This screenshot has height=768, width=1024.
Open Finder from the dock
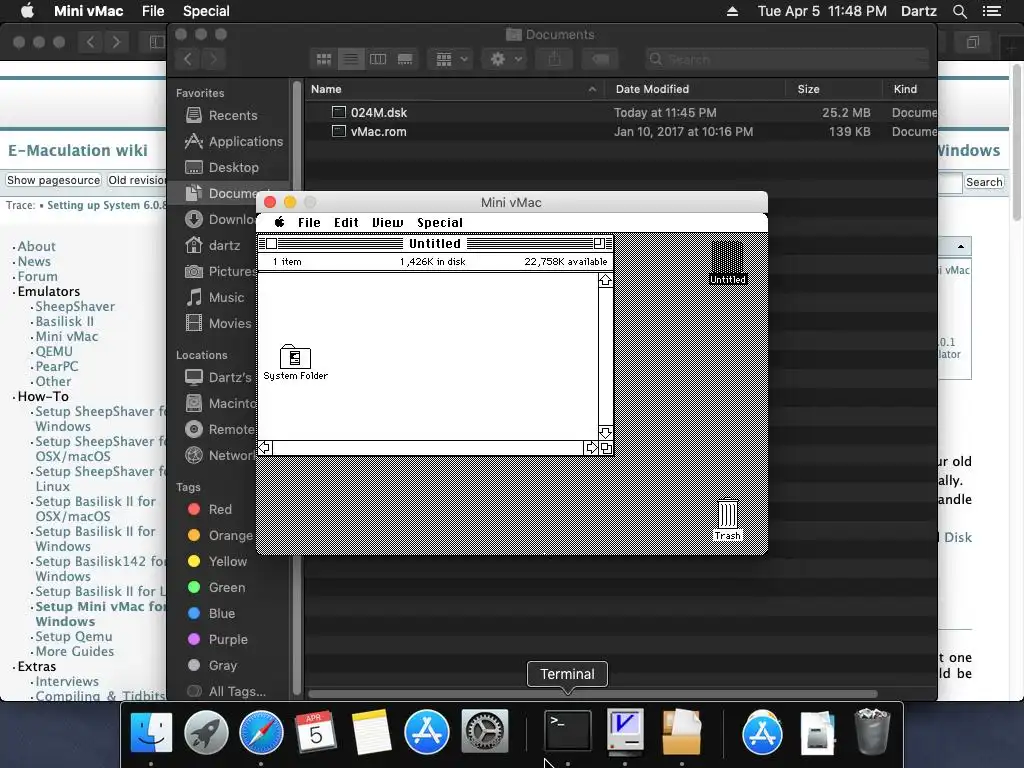(x=151, y=732)
